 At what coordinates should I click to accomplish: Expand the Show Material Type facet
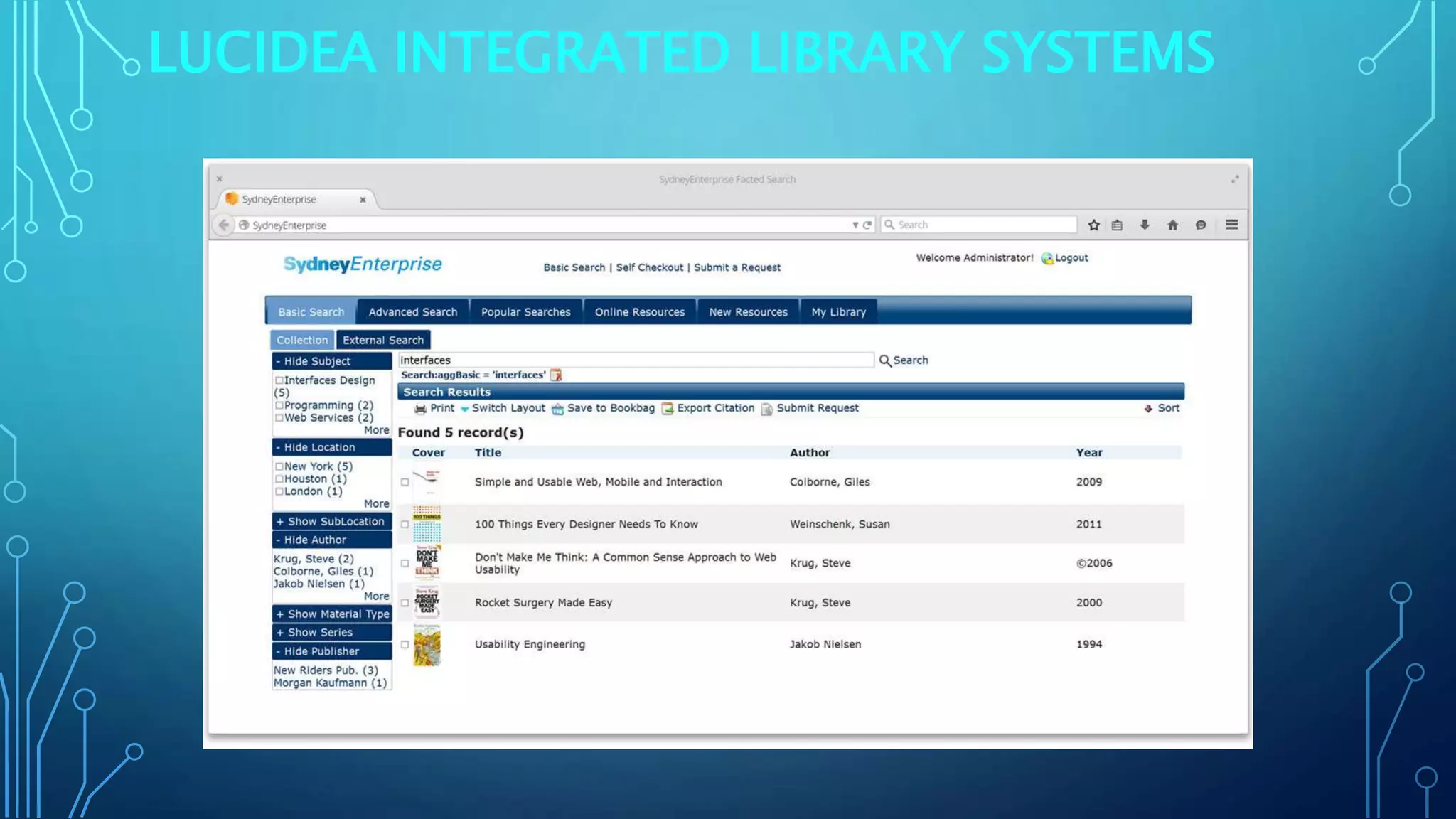331,614
